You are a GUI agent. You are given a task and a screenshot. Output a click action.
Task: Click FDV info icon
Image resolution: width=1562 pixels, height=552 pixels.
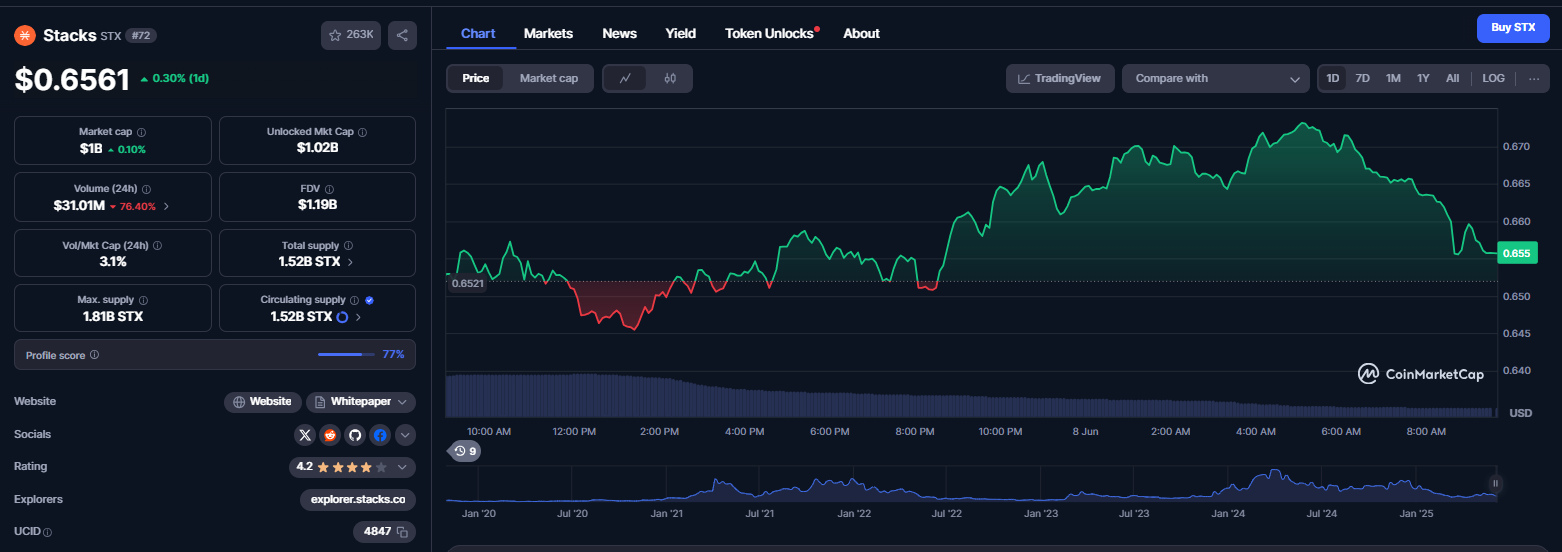(x=329, y=188)
